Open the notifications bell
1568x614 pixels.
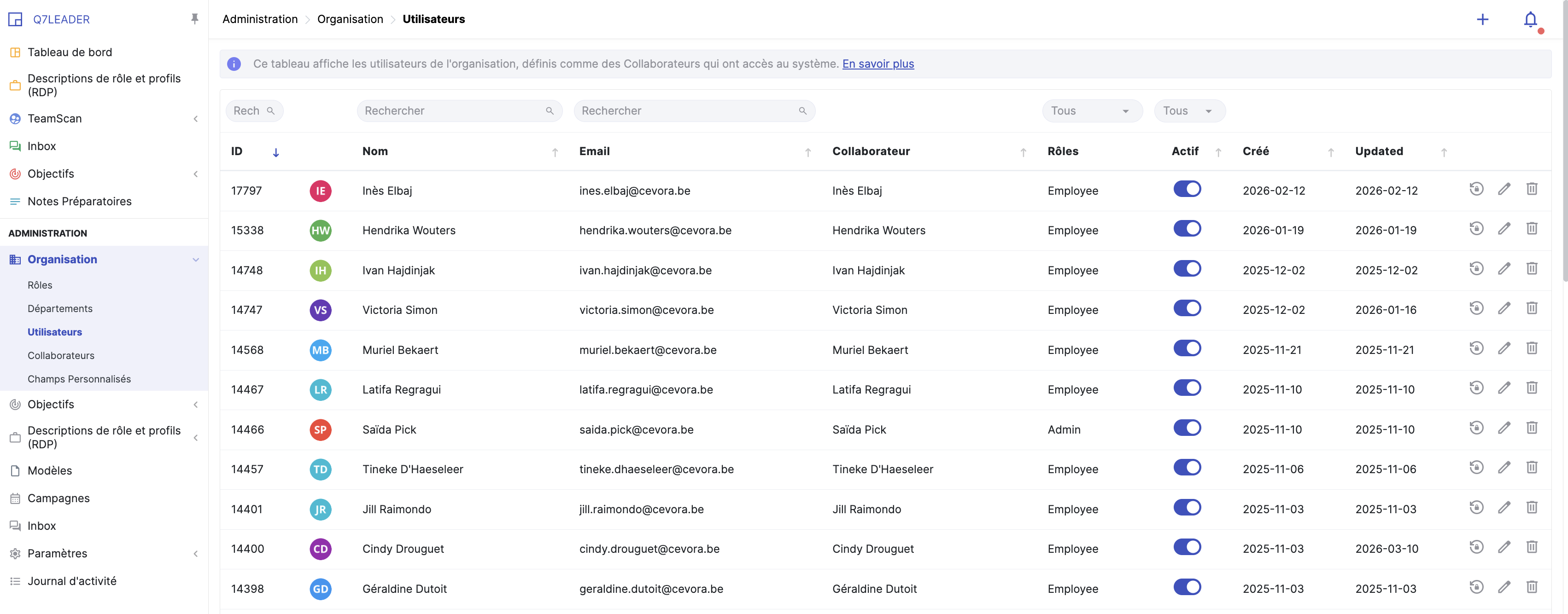[1530, 19]
